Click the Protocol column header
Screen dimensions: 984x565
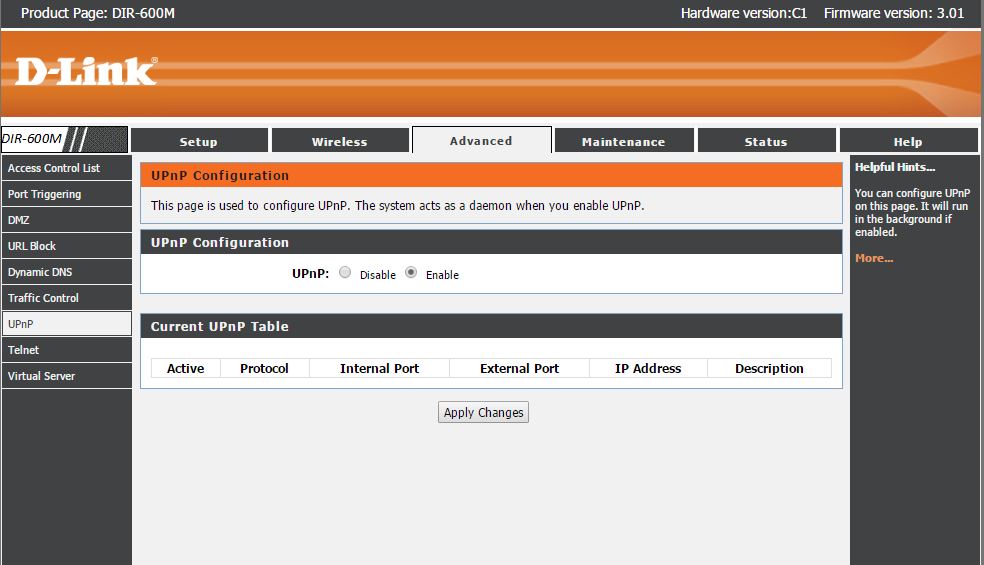tap(264, 369)
